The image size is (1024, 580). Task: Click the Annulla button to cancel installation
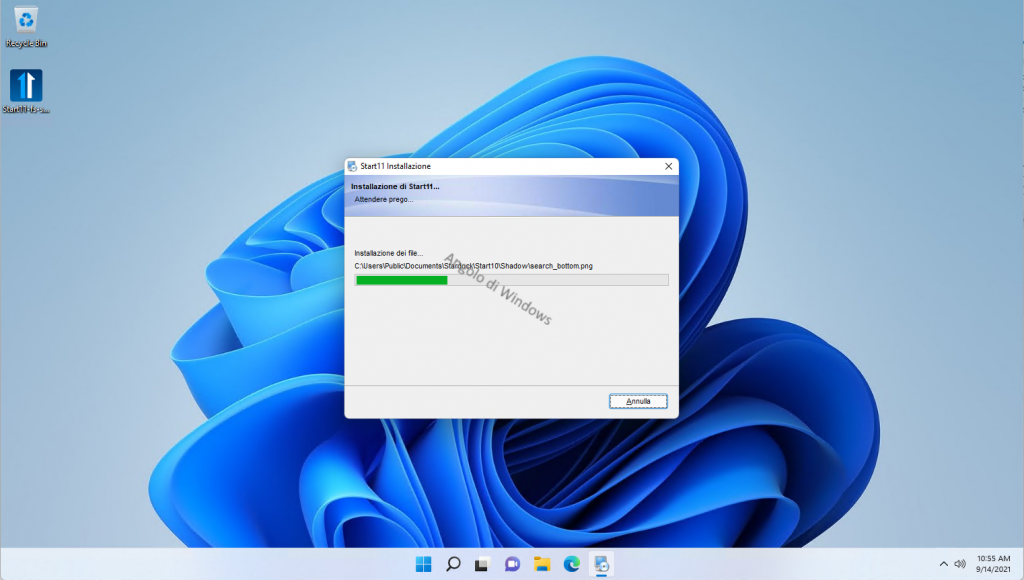click(x=638, y=401)
